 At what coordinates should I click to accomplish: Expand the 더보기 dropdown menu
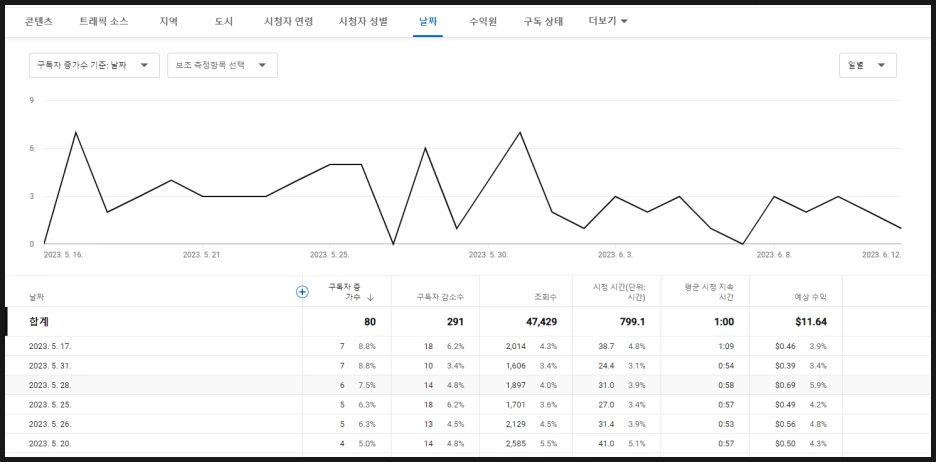pyautogui.click(x=608, y=21)
